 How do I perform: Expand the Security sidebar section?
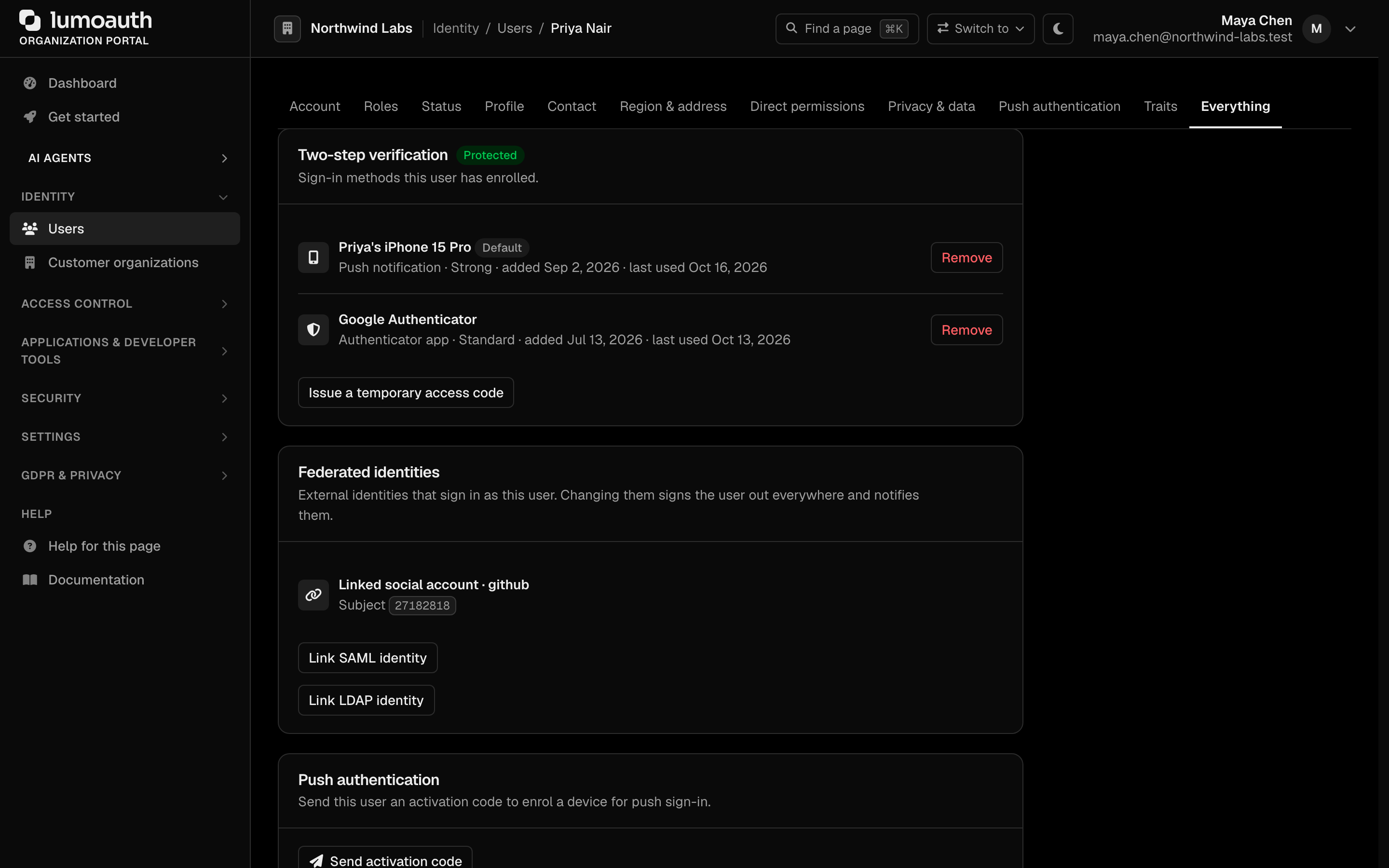click(125, 398)
